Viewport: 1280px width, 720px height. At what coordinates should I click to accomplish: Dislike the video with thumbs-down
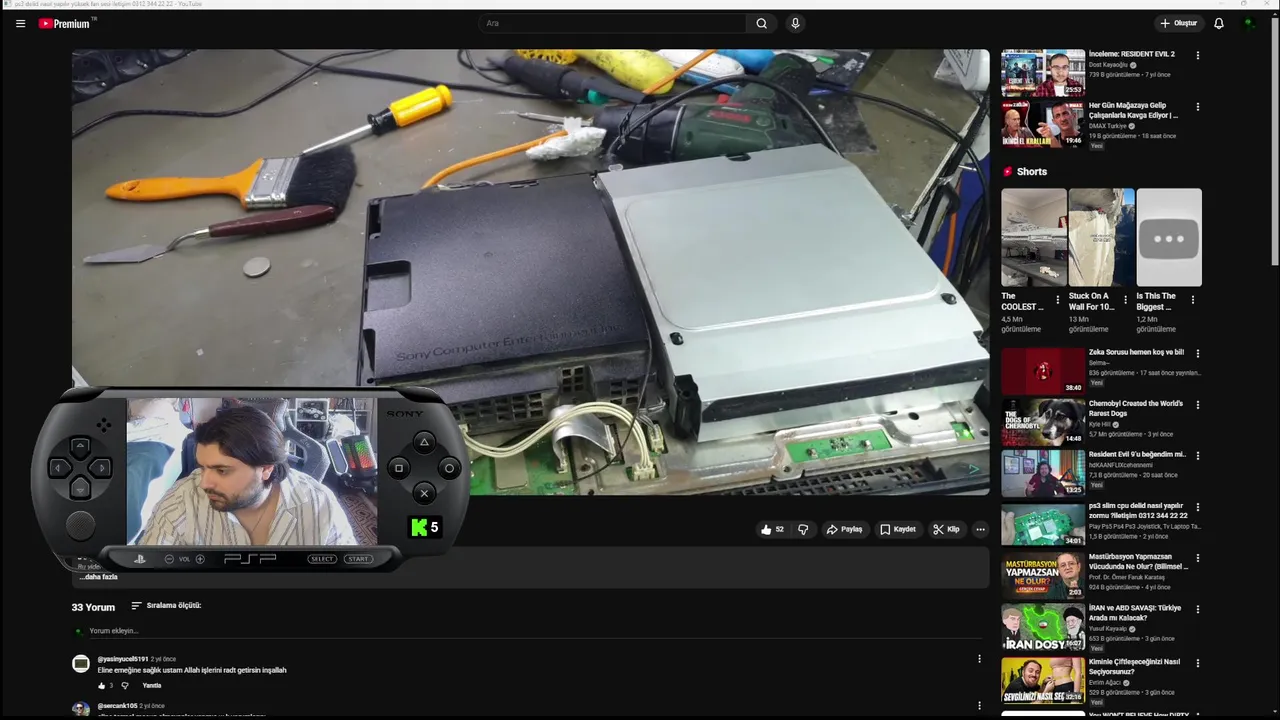pos(803,529)
